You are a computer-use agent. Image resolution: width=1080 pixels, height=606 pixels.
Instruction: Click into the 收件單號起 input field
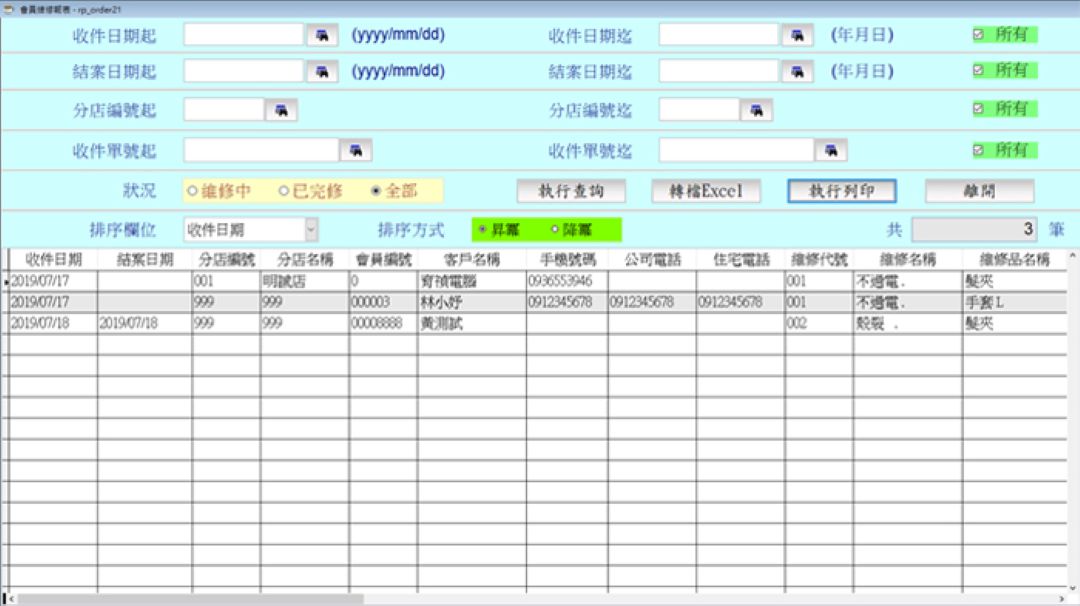pos(262,151)
